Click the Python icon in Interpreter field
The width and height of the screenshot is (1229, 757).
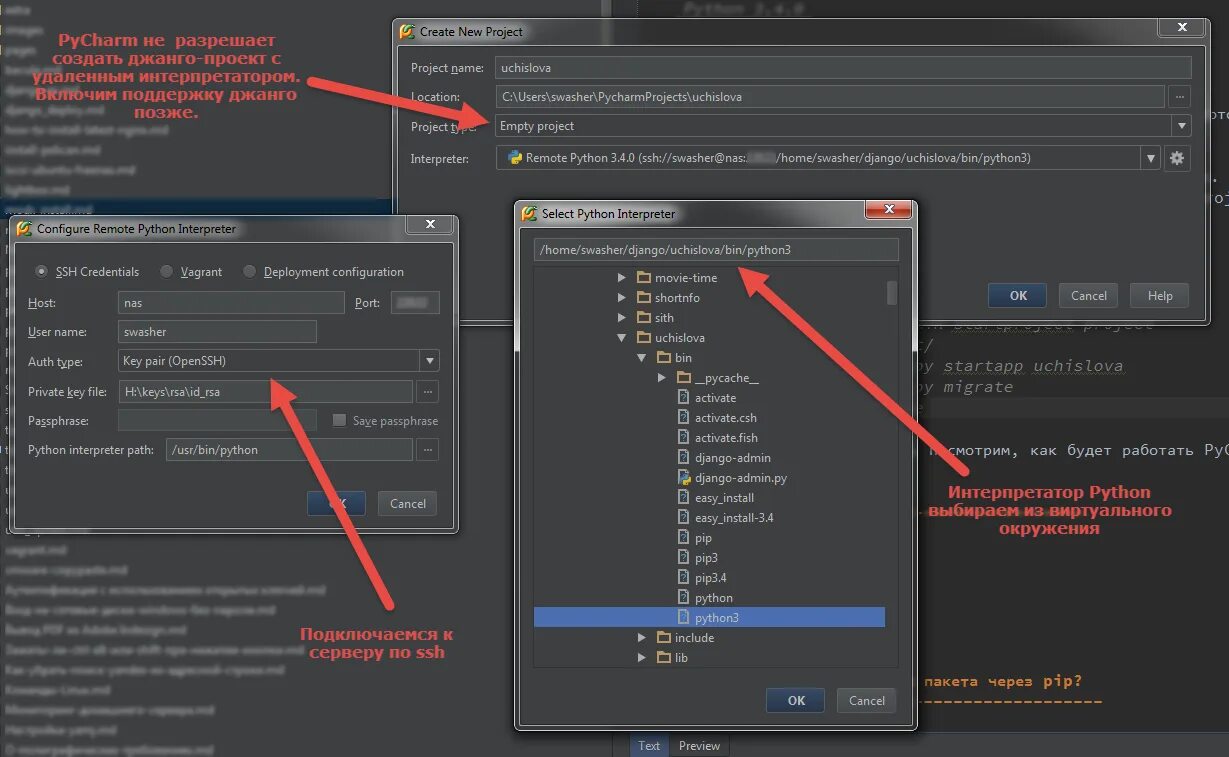(x=514, y=158)
